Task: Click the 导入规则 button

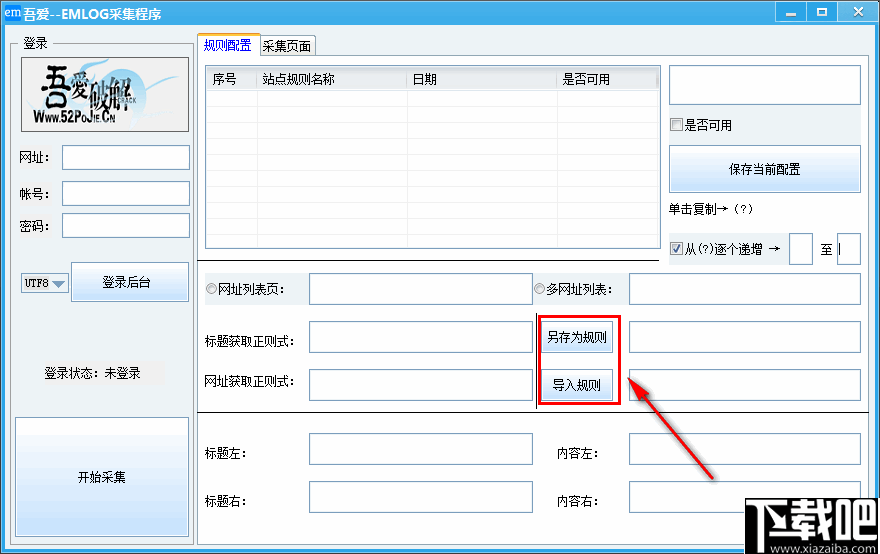Action: click(577, 385)
